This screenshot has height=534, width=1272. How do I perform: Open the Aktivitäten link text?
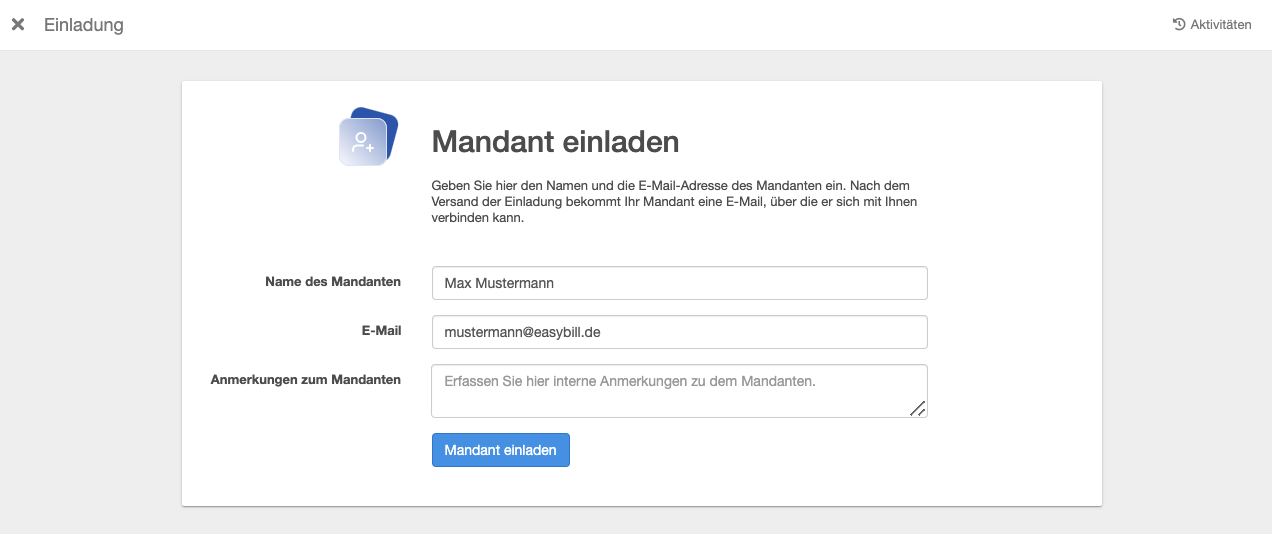[1220, 25]
